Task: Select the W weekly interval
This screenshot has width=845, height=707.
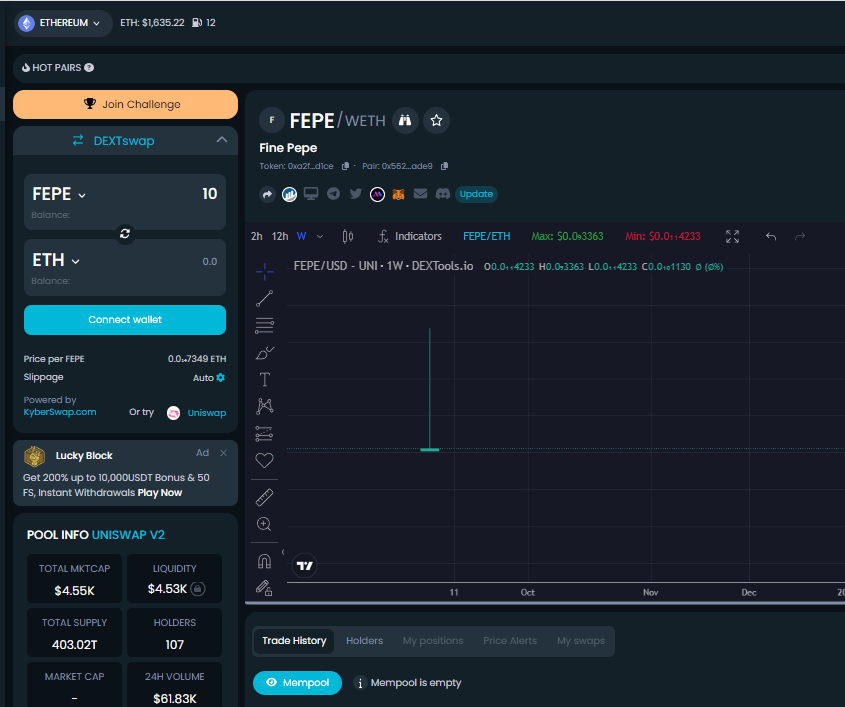Action: pyautogui.click(x=302, y=236)
